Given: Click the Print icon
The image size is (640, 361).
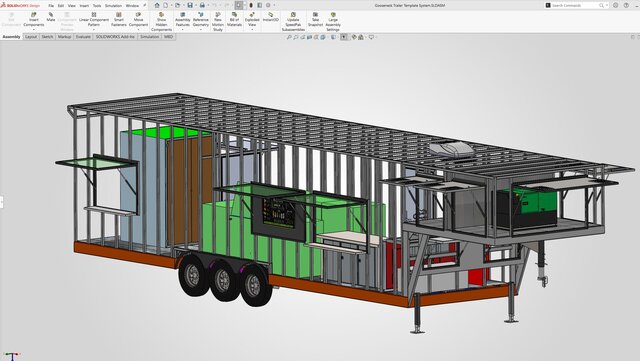Looking at the screenshot, I should [x=202, y=5].
